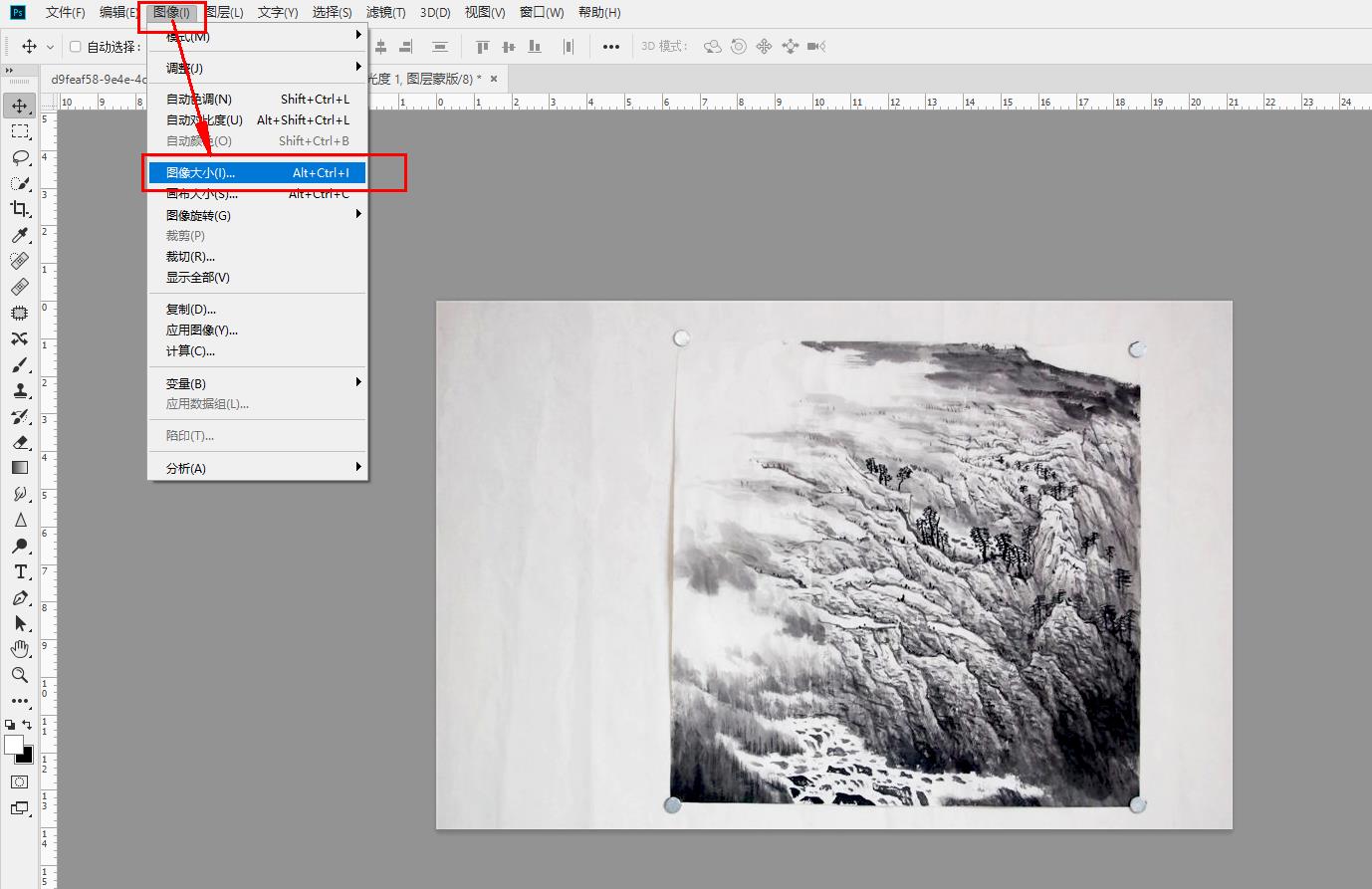This screenshot has height=889, width=1372.
Task: Click the three-dots align options button
Action: click(x=611, y=47)
